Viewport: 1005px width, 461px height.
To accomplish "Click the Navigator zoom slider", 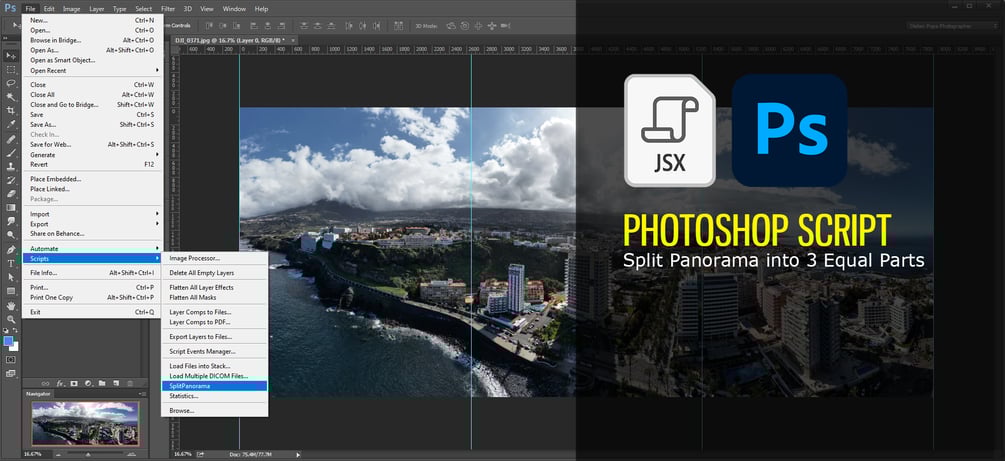I will (x=87, y=453).
